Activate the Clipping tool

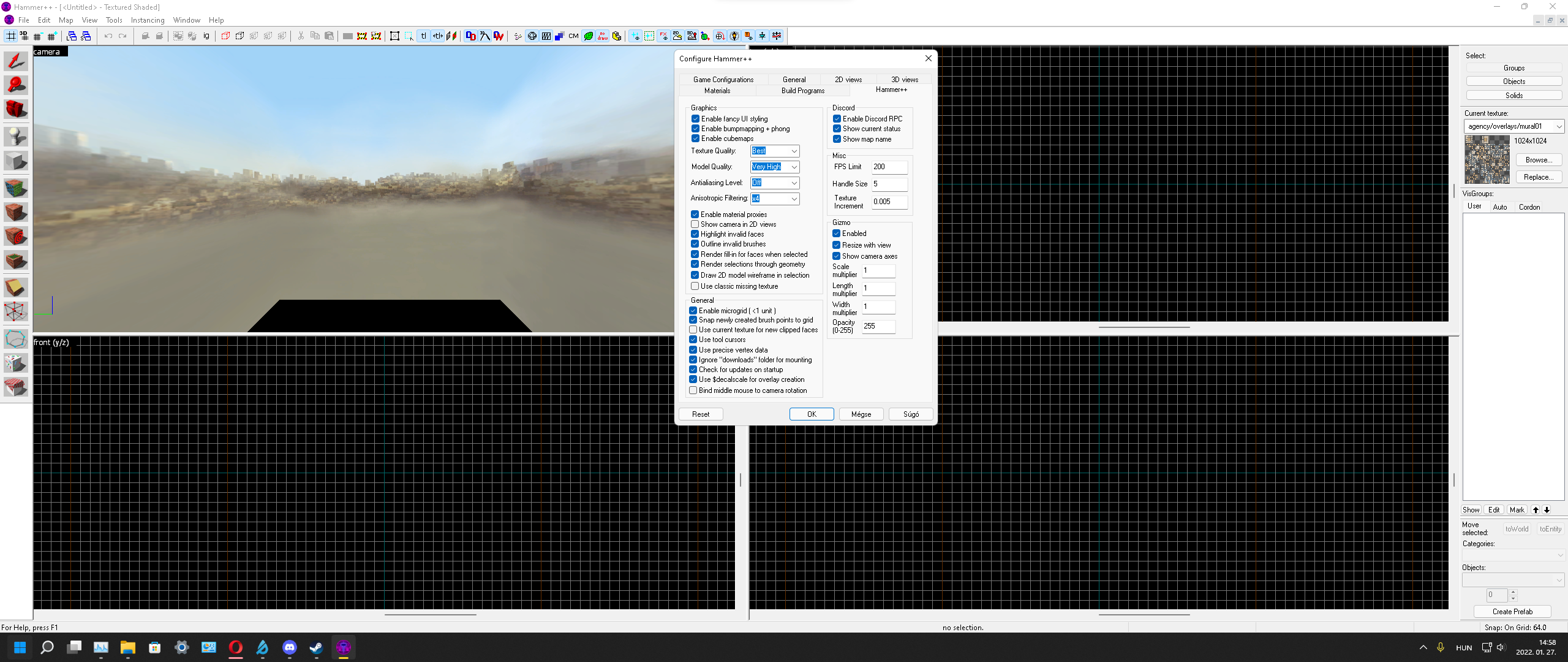click(15, 286)
